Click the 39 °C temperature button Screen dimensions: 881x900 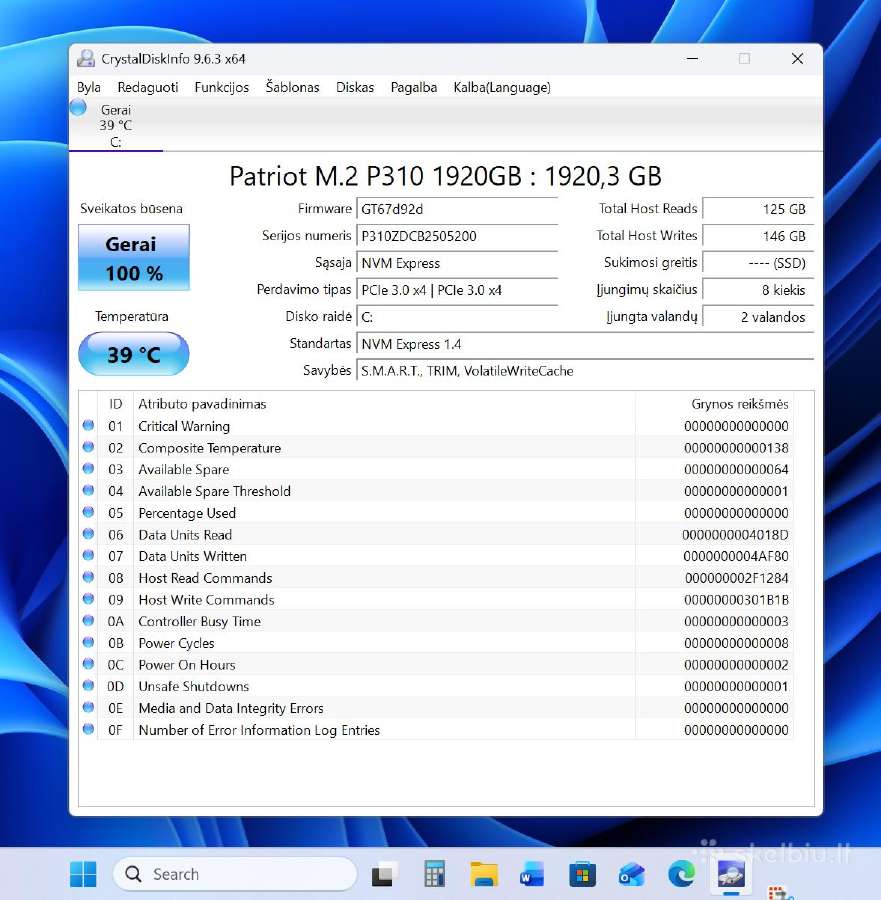pyautogui.click(x=134, y=354)
